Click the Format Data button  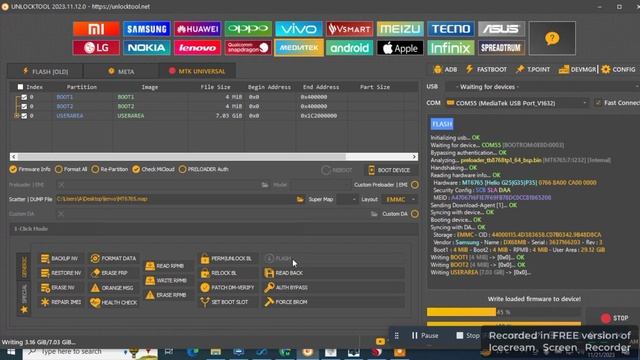[x=113, y=258]
